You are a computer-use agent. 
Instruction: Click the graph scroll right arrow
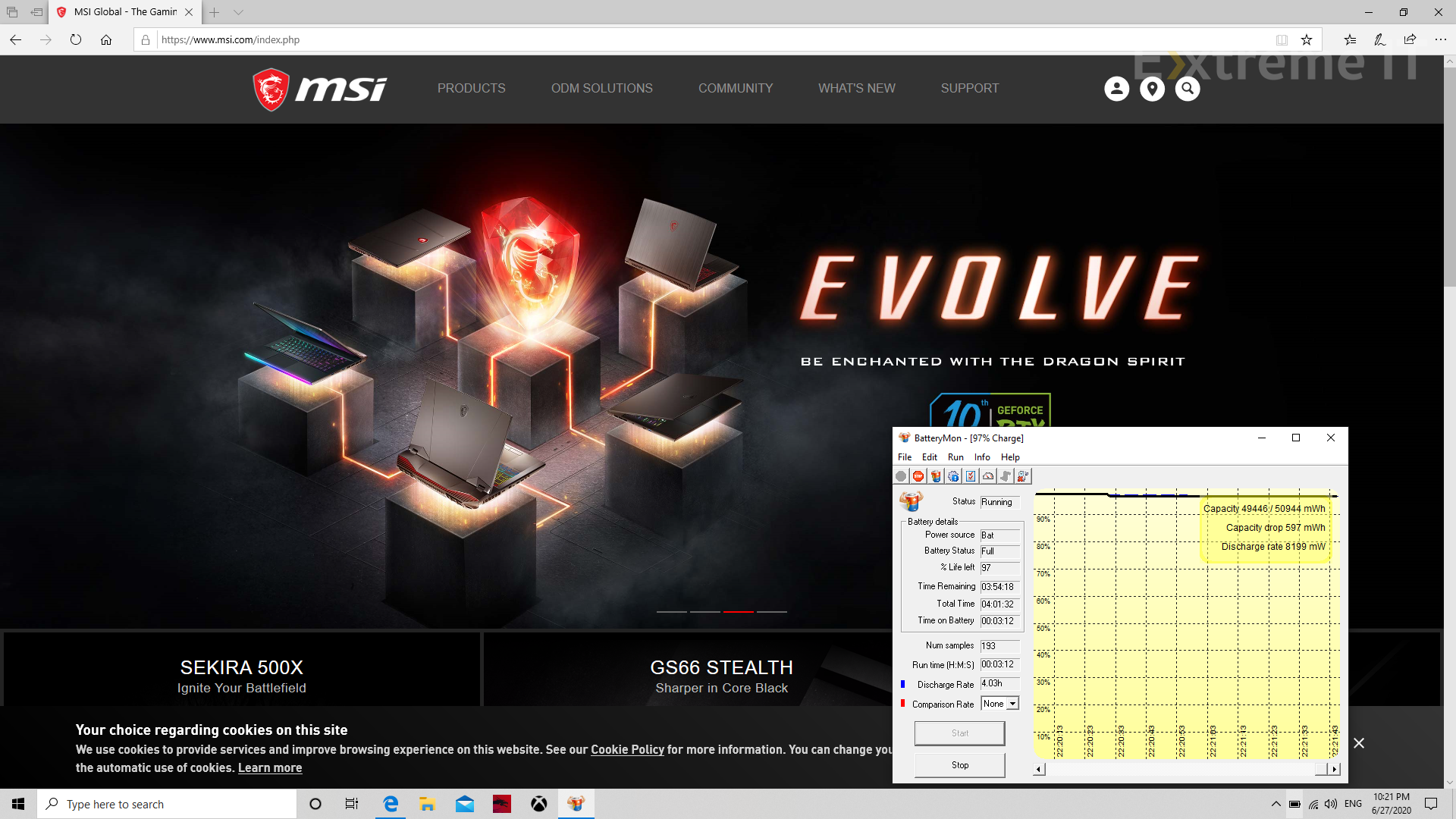click(x=1334, y=769)
